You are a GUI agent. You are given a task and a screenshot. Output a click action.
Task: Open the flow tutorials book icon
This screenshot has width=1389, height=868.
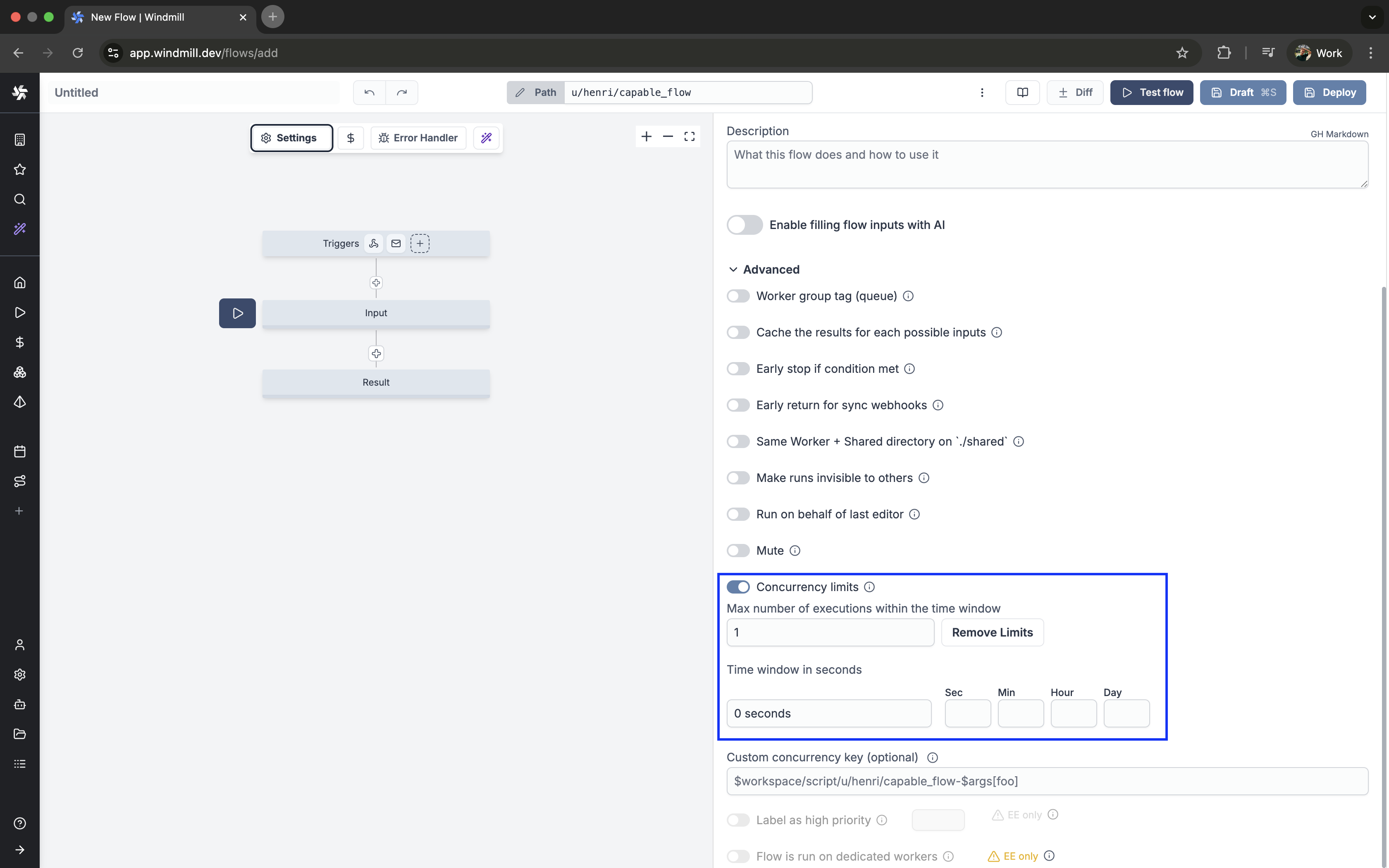pyautogui.click(x=1022, y=93)
